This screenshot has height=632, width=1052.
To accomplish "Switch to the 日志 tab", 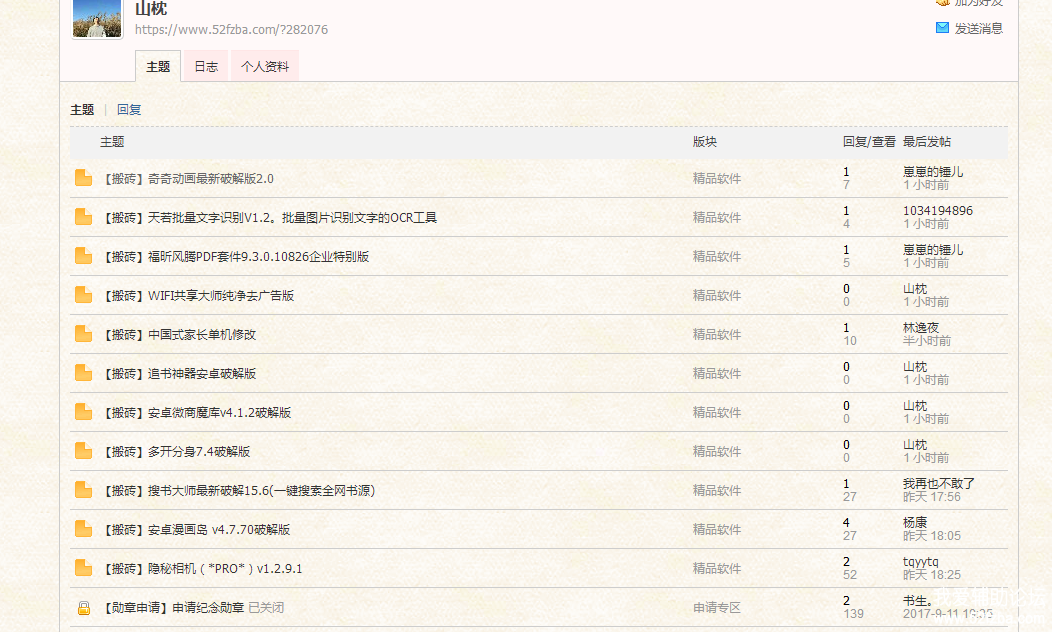I will [206, 67].
